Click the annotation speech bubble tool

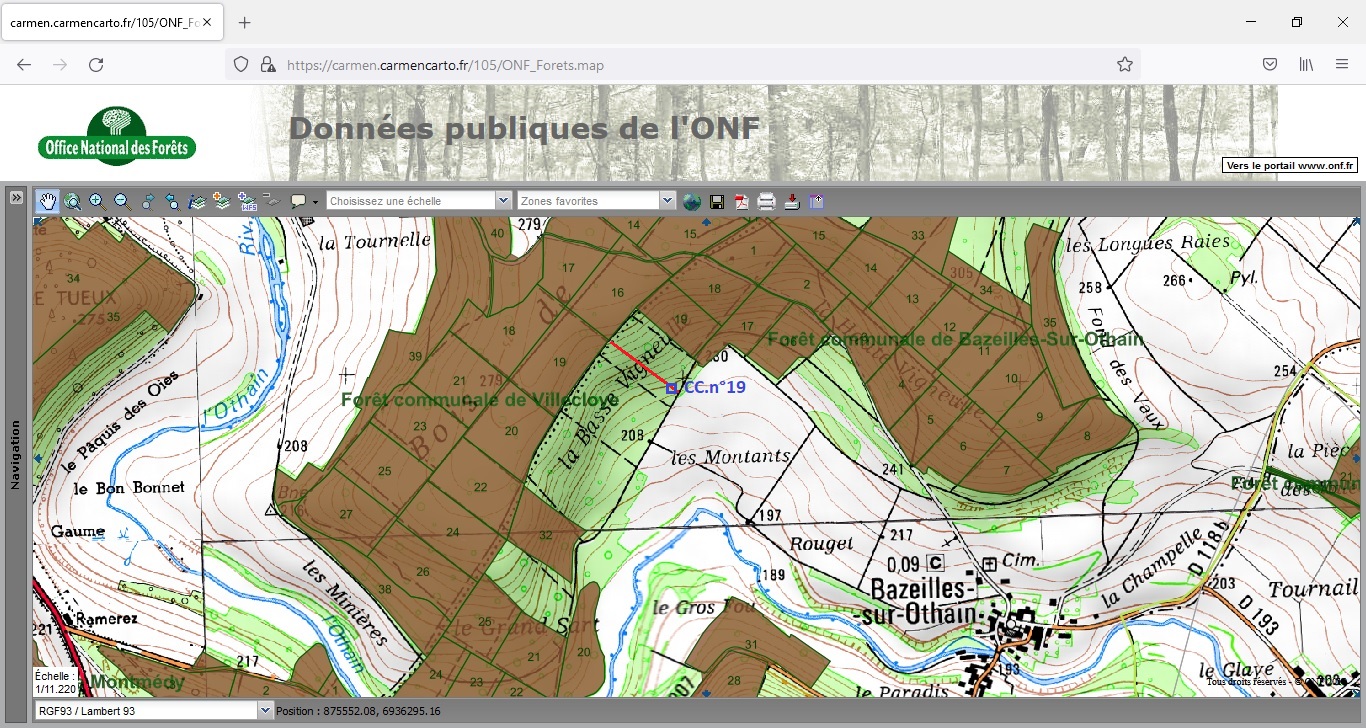tap(298, 201)
